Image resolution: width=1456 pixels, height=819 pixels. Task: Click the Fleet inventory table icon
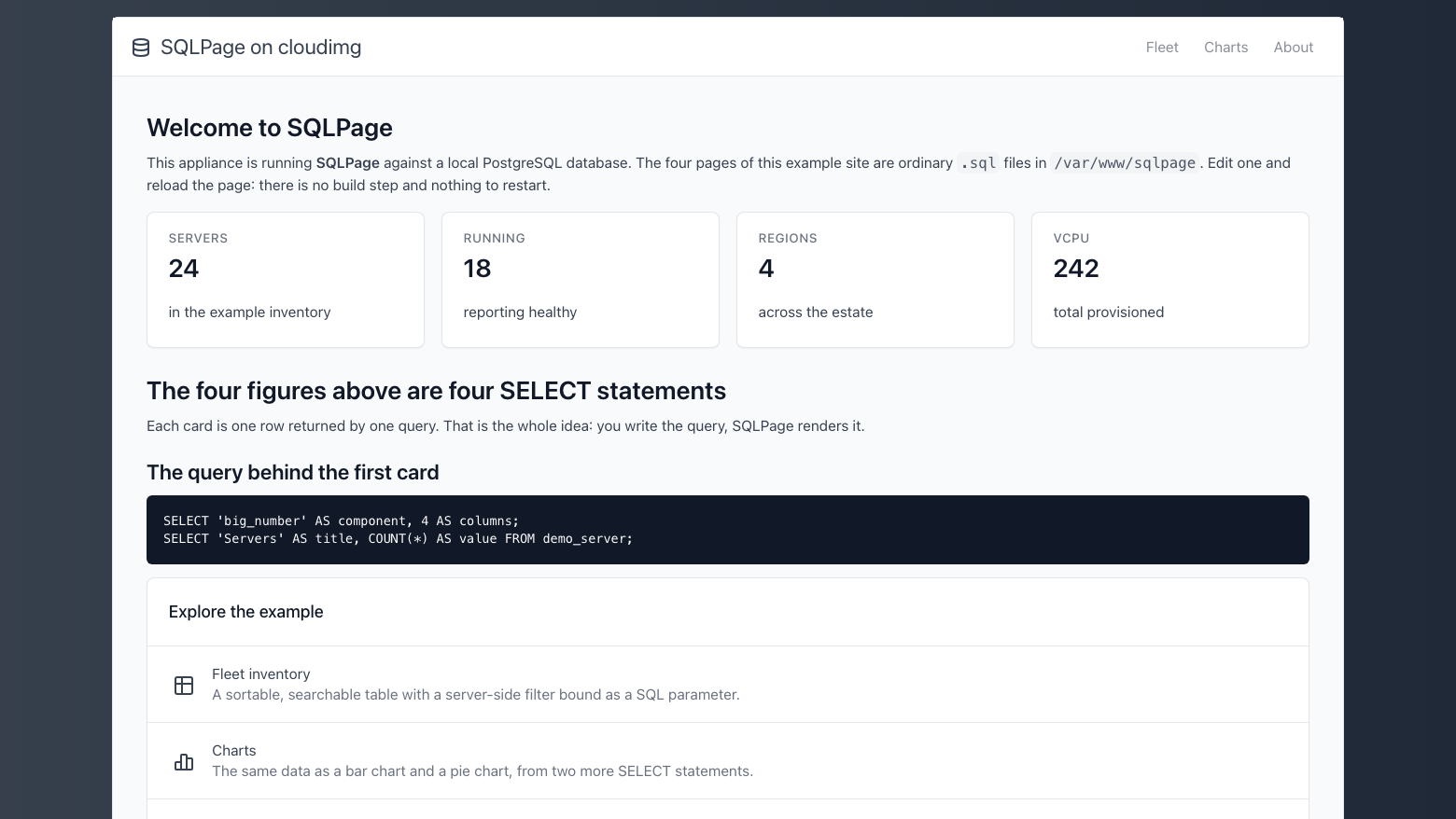[x=184, y=685]
